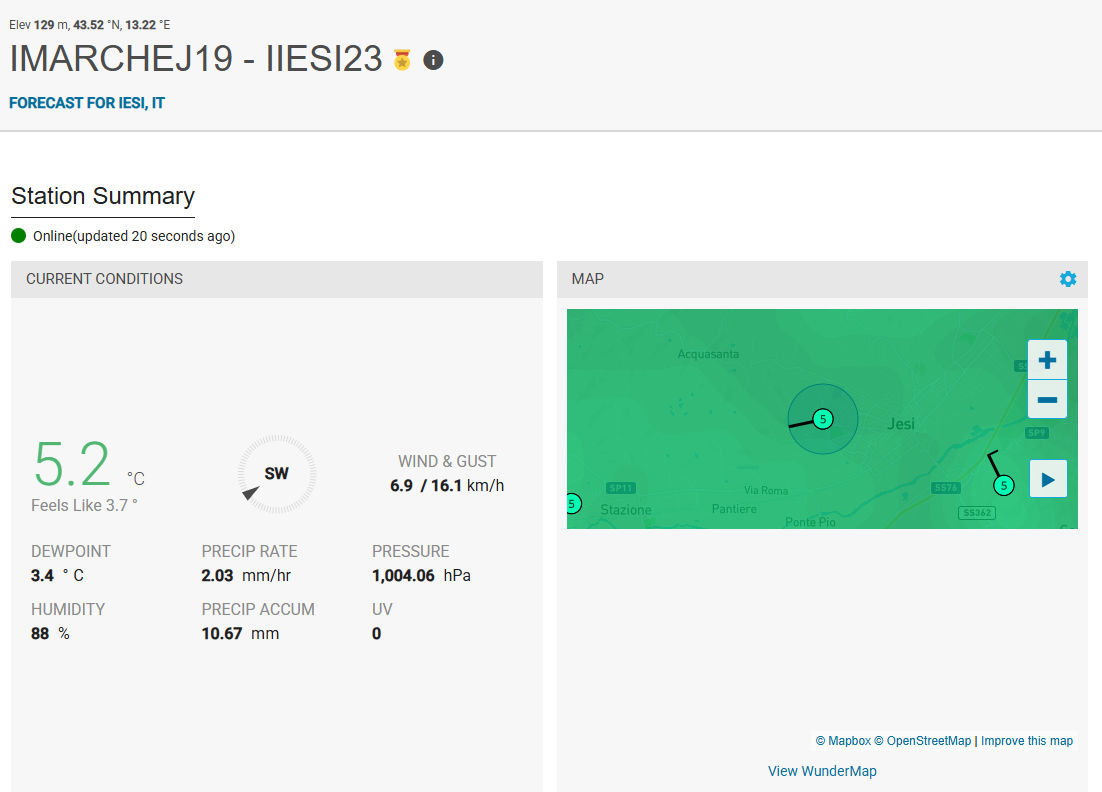Follow the OpenStreetMap attribution link
The height and width of the screenshot is (792, 1102).
click(x=922, y=741)
